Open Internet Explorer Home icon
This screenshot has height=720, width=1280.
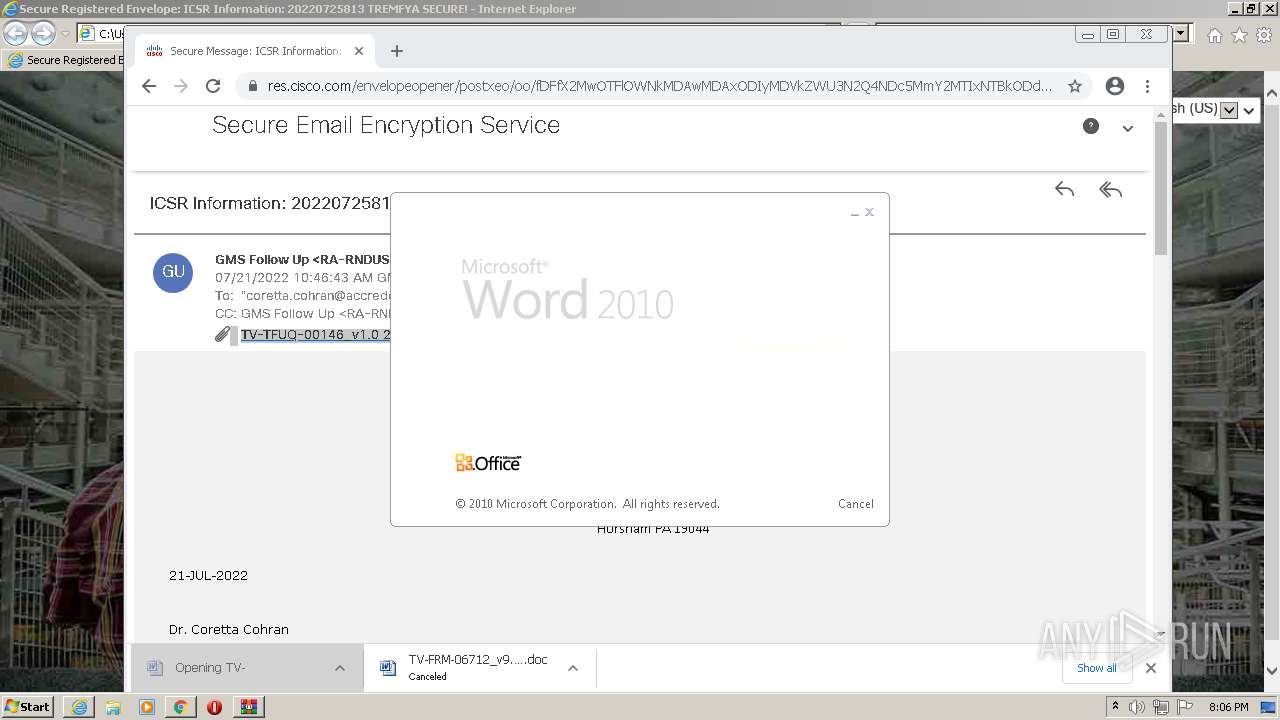[1215, 35]
